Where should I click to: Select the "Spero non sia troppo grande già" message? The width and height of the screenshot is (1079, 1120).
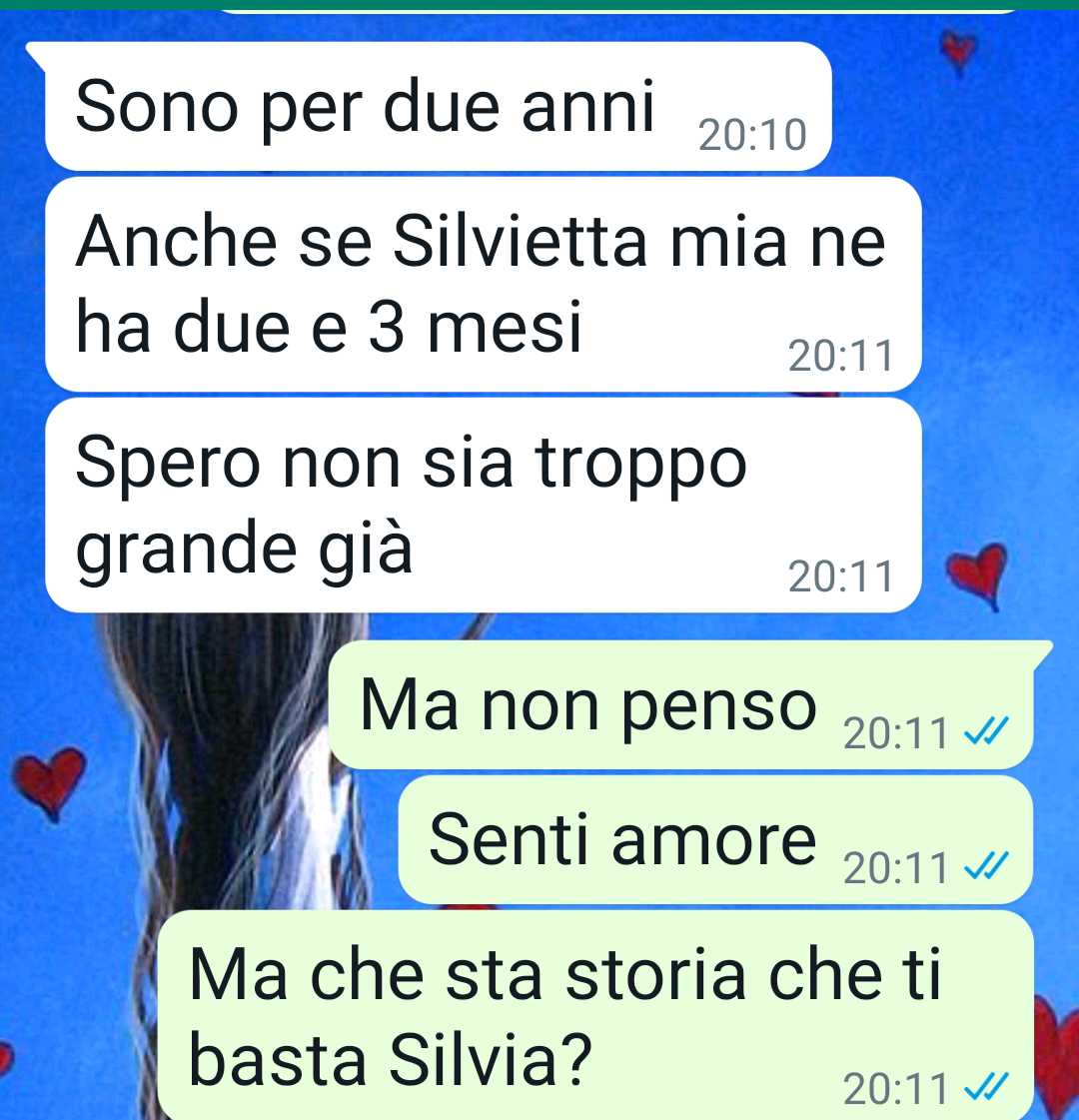(x=484, y=505)
